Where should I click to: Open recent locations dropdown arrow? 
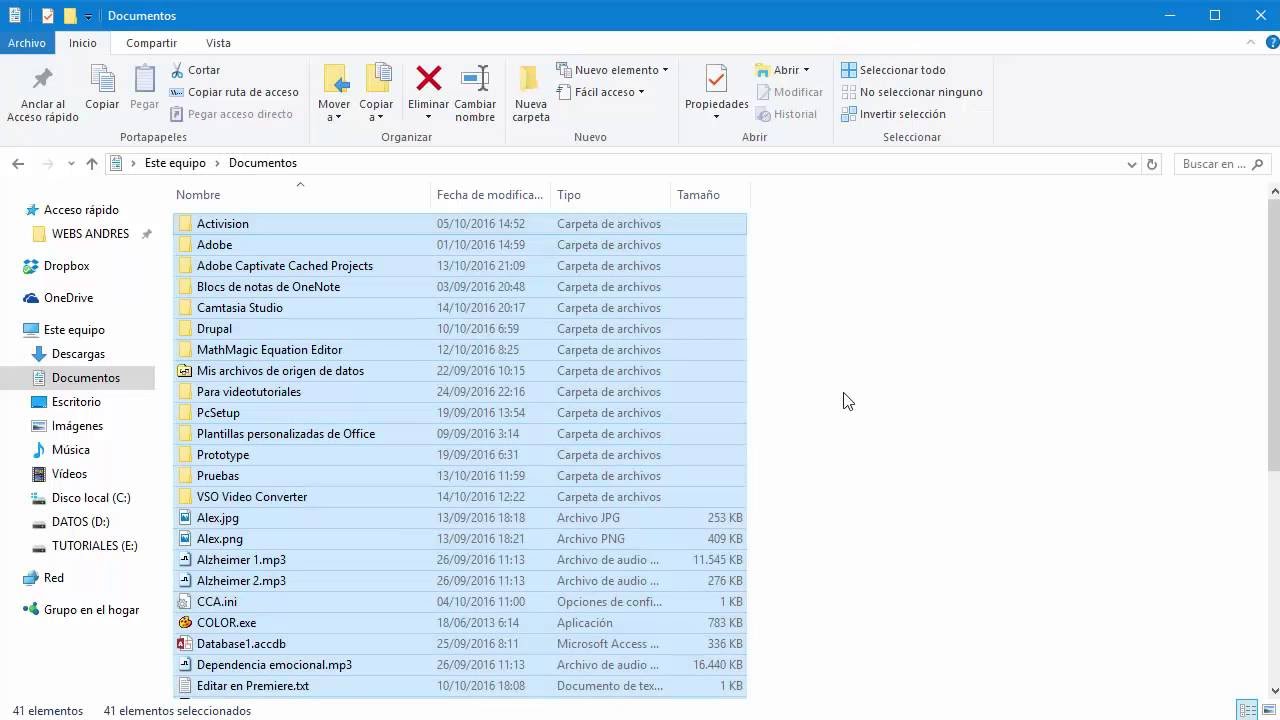click(x=71, y=164)
